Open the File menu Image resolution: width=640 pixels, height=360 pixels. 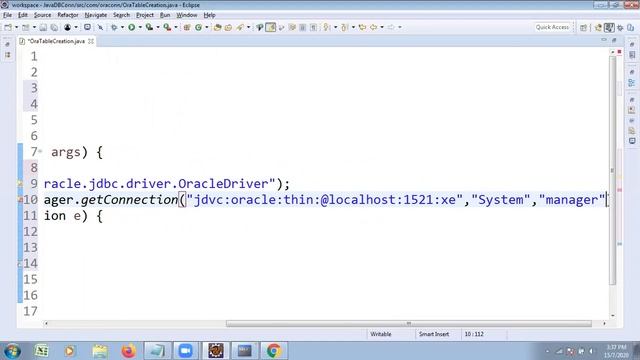(7, 15)
